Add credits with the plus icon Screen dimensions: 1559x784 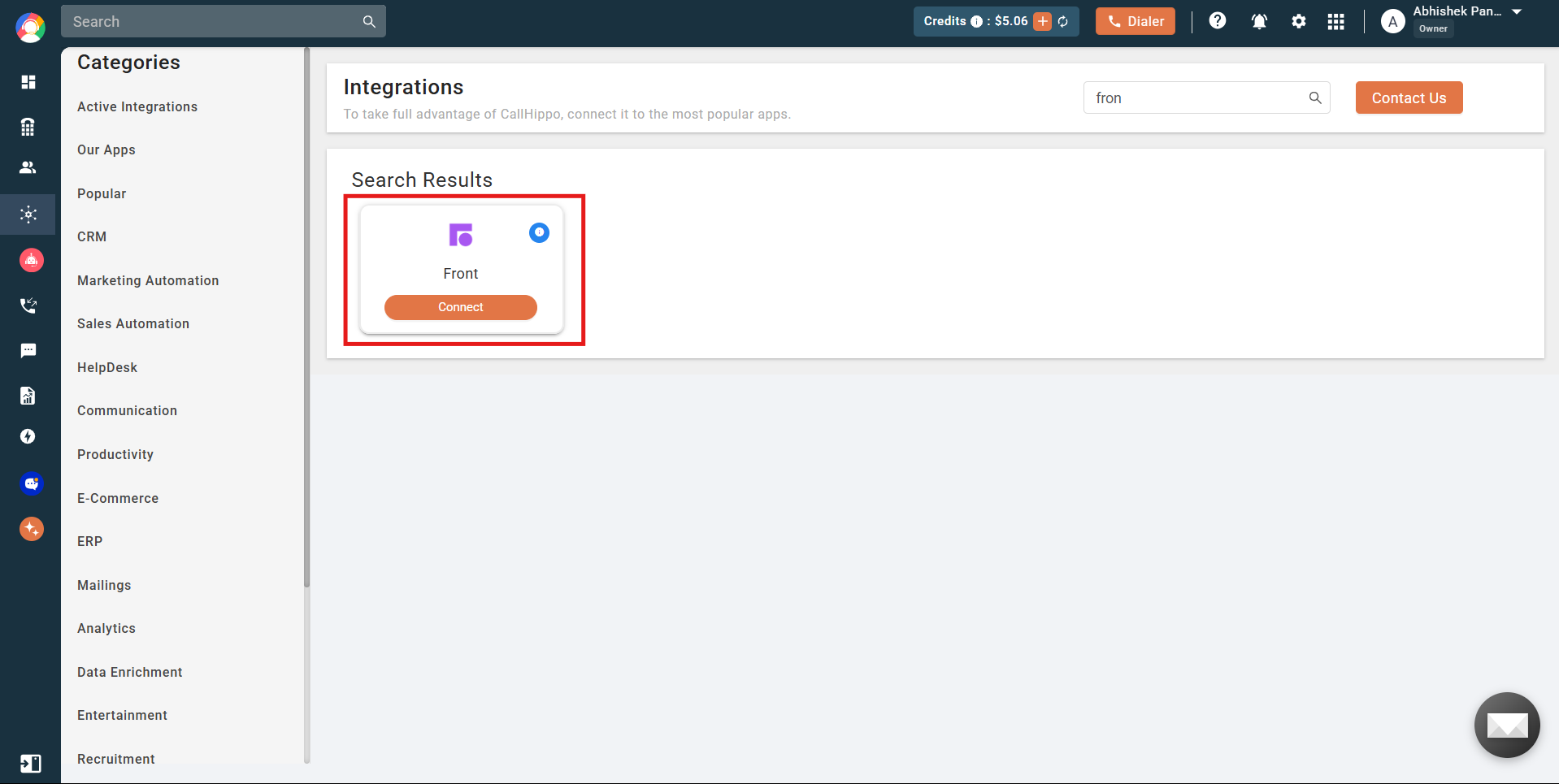coord(1042,21)
